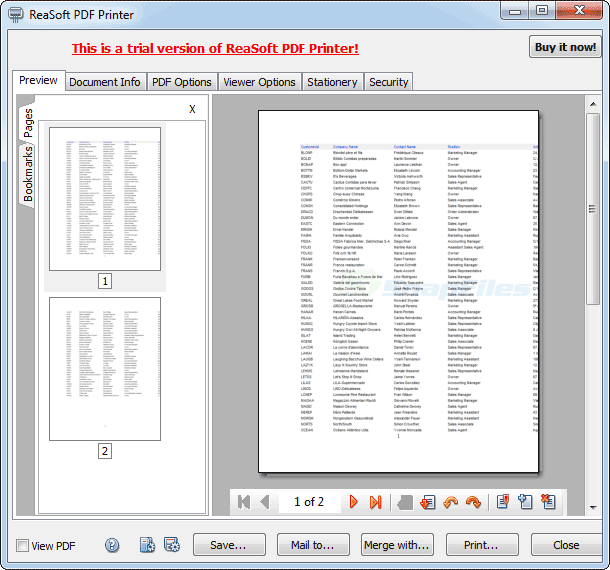Click the ReaSoft PDF Printer title icon
The image size is (610, 570).
pos(16,15)
